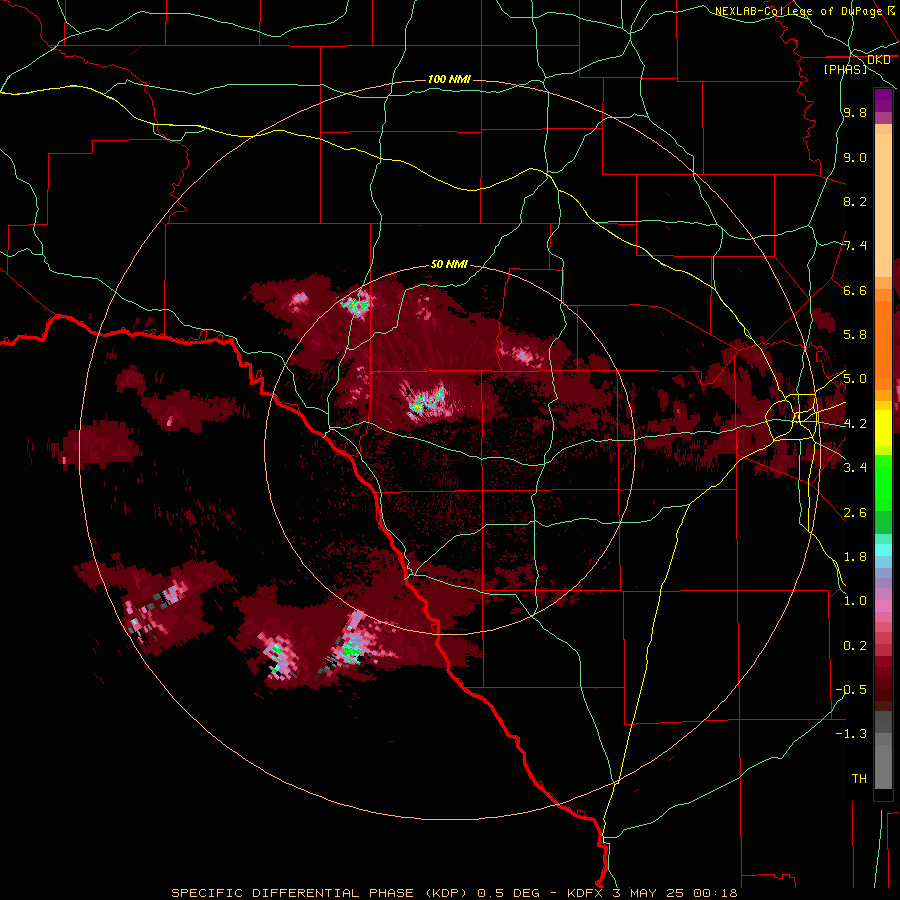Screen dimensions: 900x900
Task: Click the 9.8 value on the color scale
Action: (x=855, y=113)
